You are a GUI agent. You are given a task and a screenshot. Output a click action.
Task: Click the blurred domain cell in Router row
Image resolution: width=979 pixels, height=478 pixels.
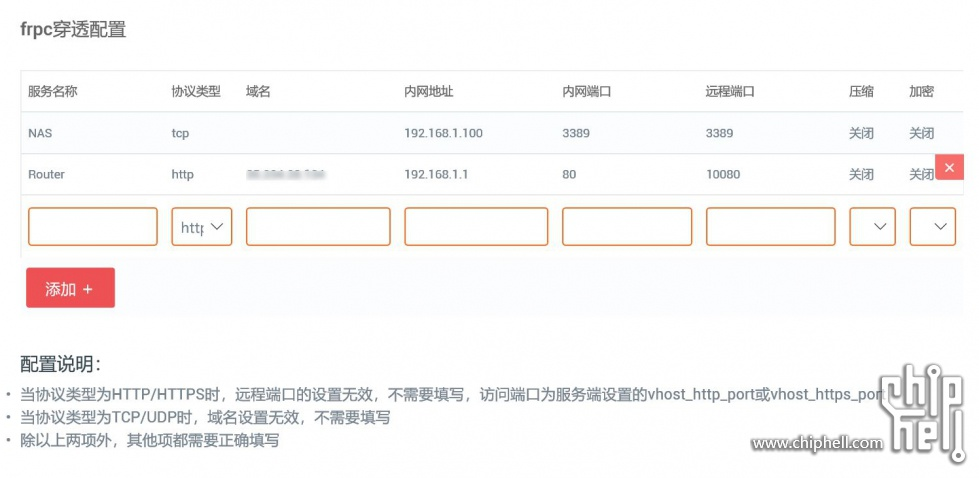pyautogui.click(x=286, y=174)
